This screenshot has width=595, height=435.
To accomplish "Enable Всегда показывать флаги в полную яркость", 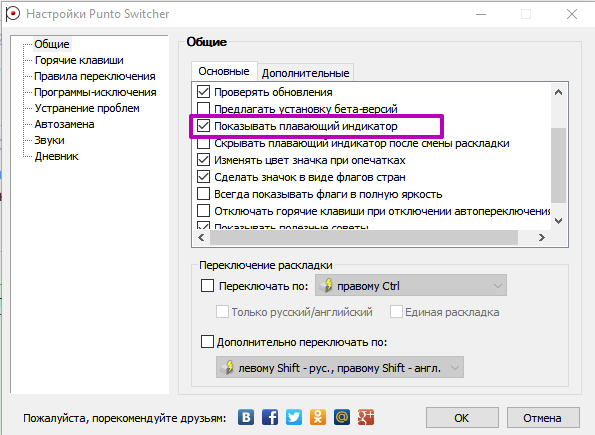I will pos(203,194).
